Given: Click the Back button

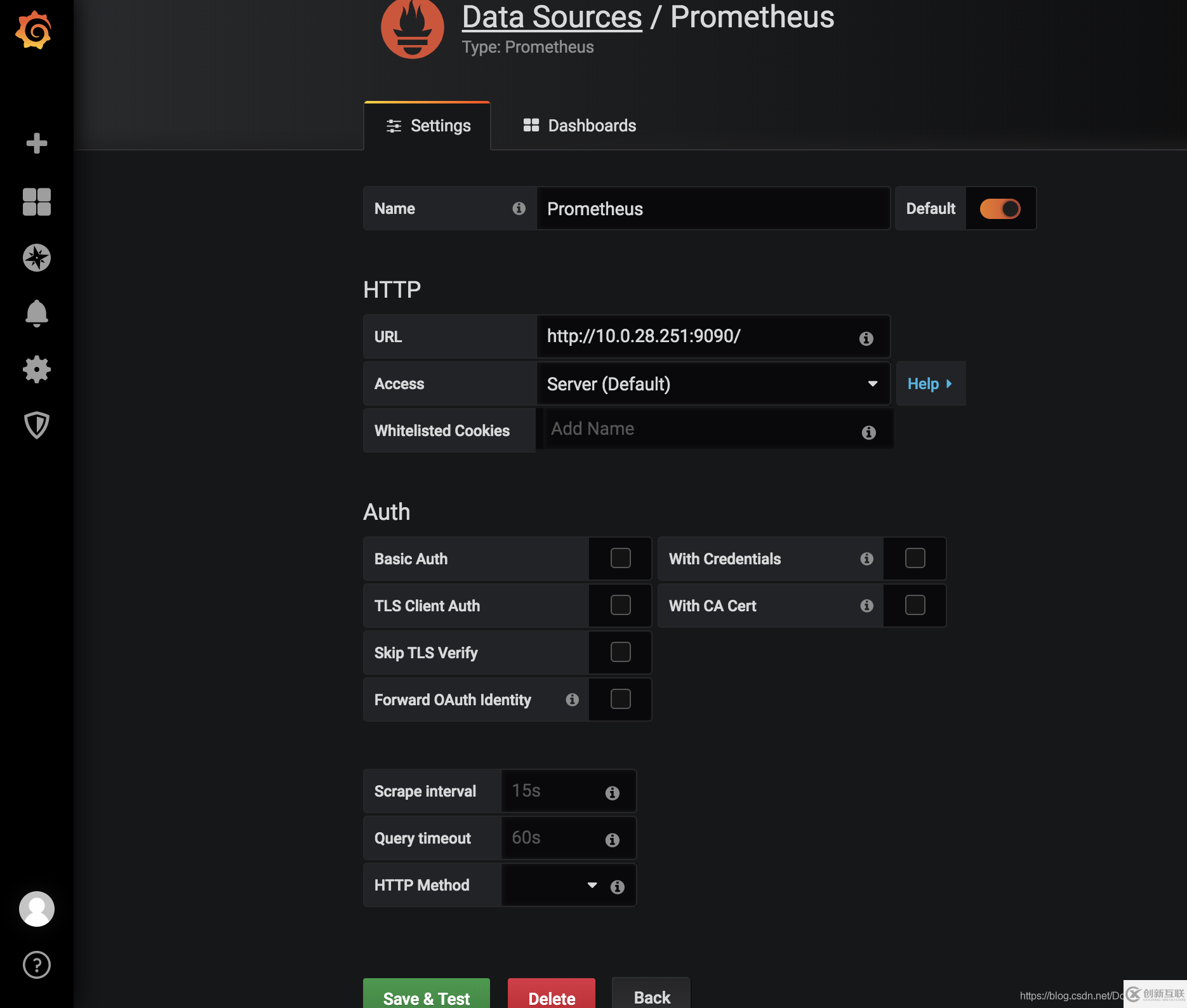Looking at the screenshot, I should tap(651, 994).
